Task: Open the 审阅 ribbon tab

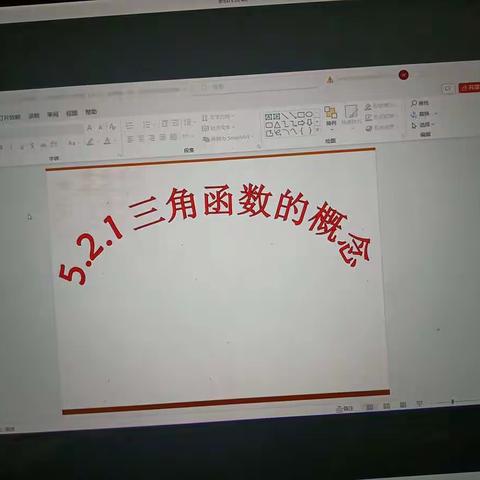Action: 53,114
